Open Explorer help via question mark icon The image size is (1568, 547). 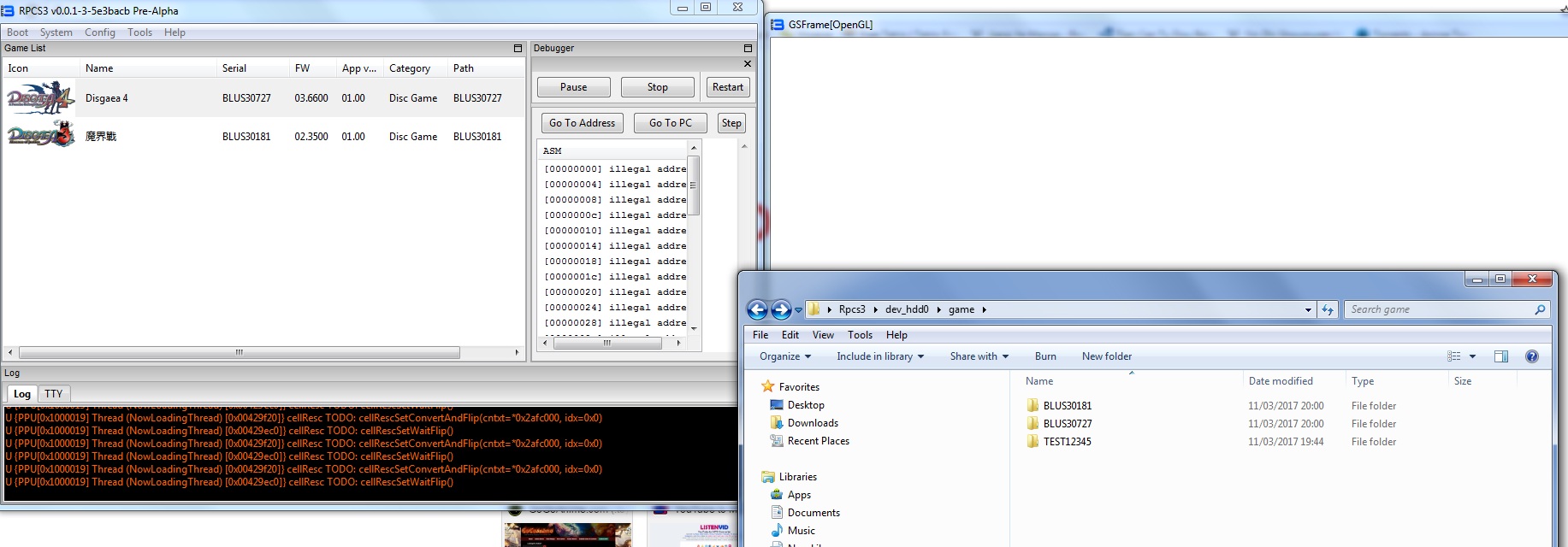point(1532,356)
